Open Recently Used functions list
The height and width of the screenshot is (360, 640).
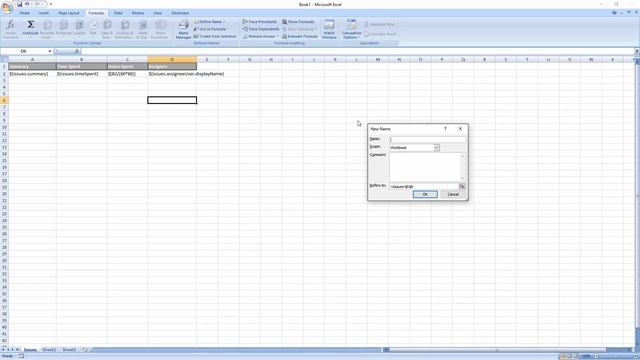(x=47, y=29)
